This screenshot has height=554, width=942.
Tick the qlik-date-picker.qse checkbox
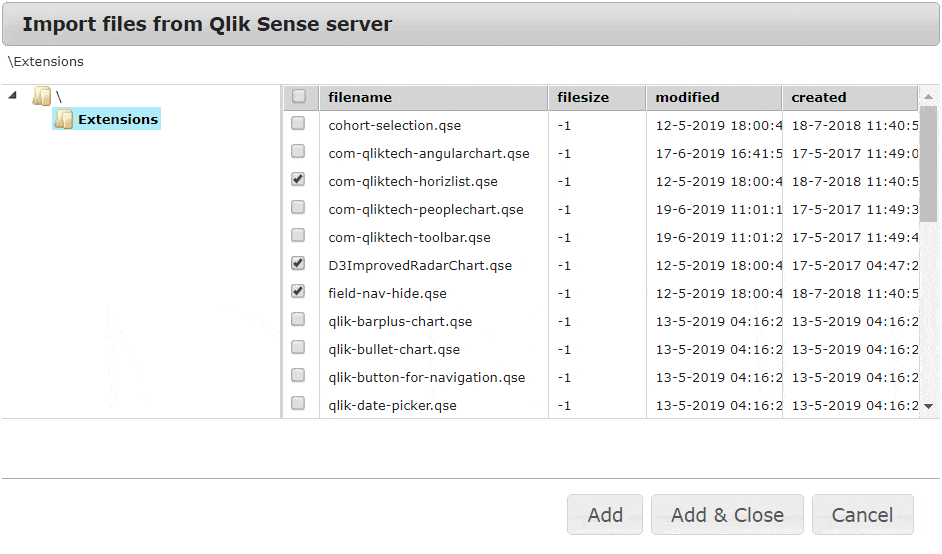click(x=298, y=404)
